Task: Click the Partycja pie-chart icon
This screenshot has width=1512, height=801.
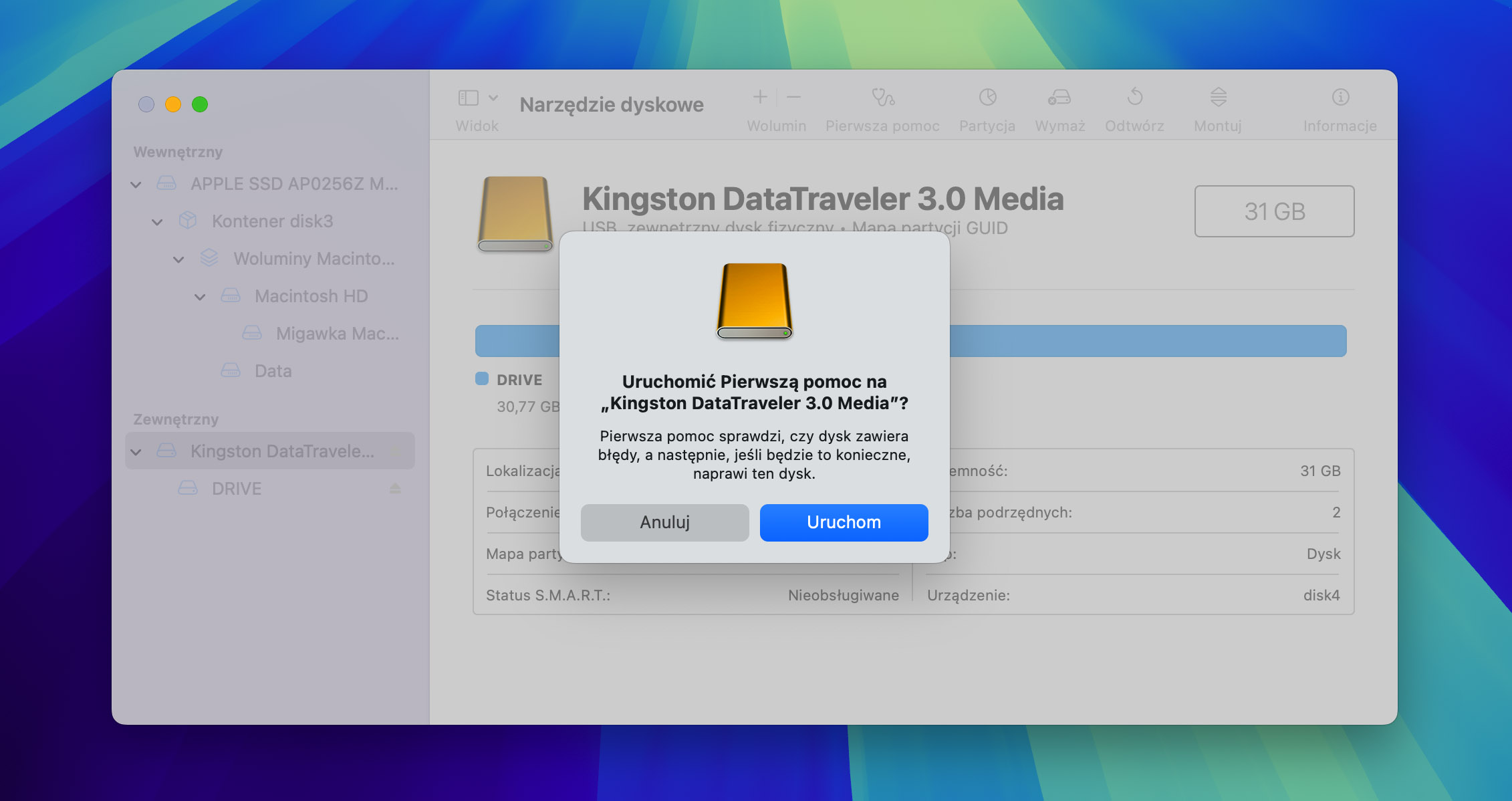Action: coord(987,98)
